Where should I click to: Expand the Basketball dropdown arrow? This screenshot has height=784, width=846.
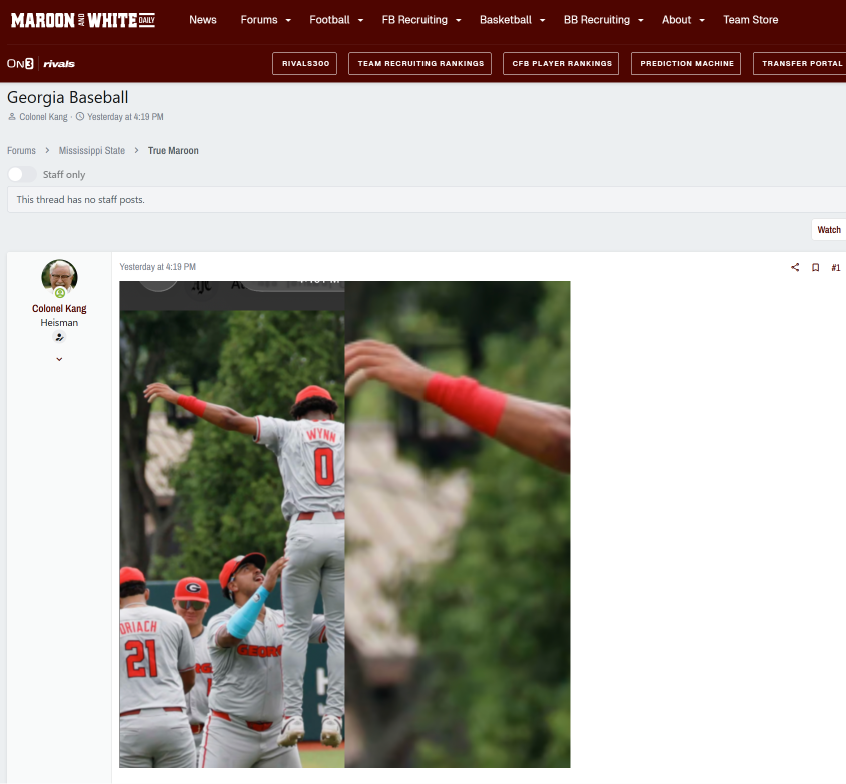pyautogui.click(x=542, y=21)
